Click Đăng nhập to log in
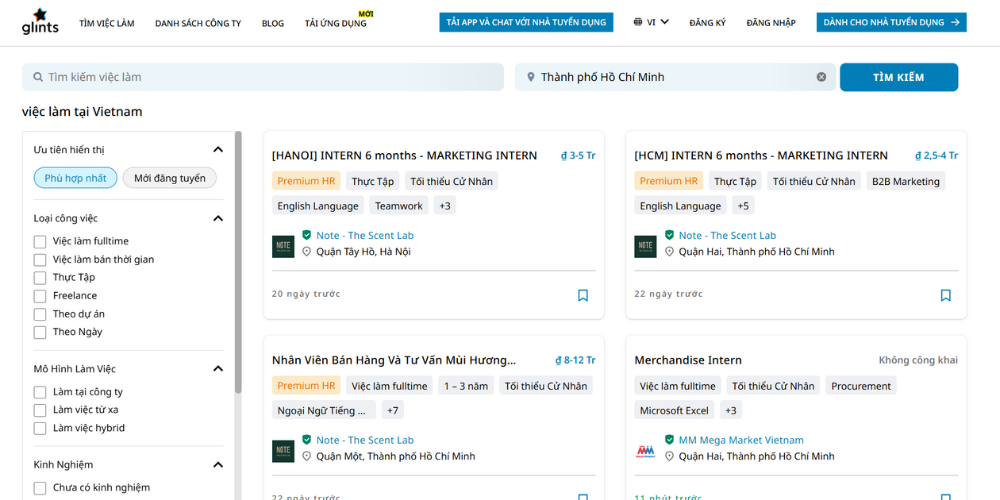Screen dimensions: 1000x500 pos(771,23)
